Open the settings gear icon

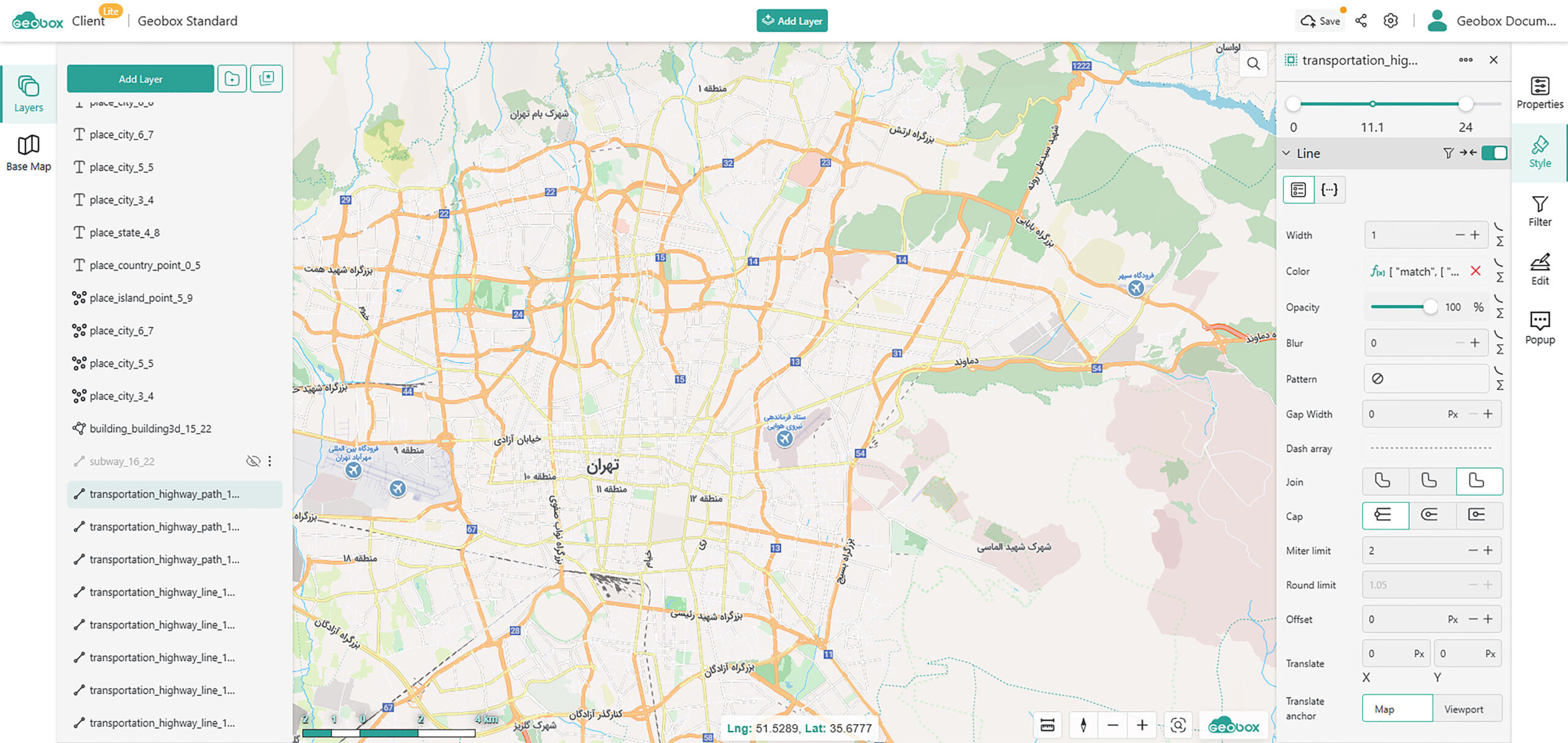(1390, 21)
